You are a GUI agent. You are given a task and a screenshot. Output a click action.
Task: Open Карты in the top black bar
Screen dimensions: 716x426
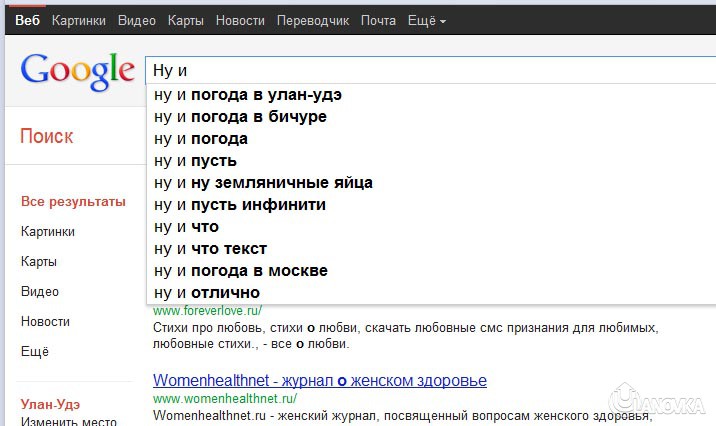pyautogui.click(x=185, y=21)
